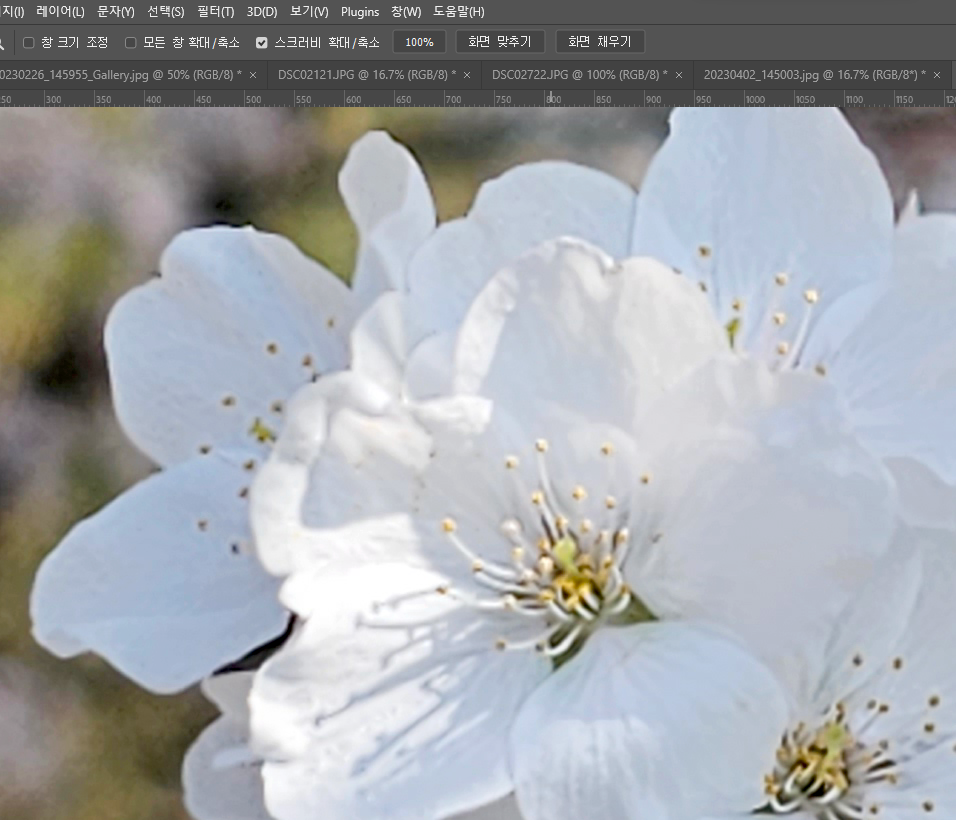Open the Plugins menu
The height and width of the screenshot is (820, 956).
coord(360,12)
